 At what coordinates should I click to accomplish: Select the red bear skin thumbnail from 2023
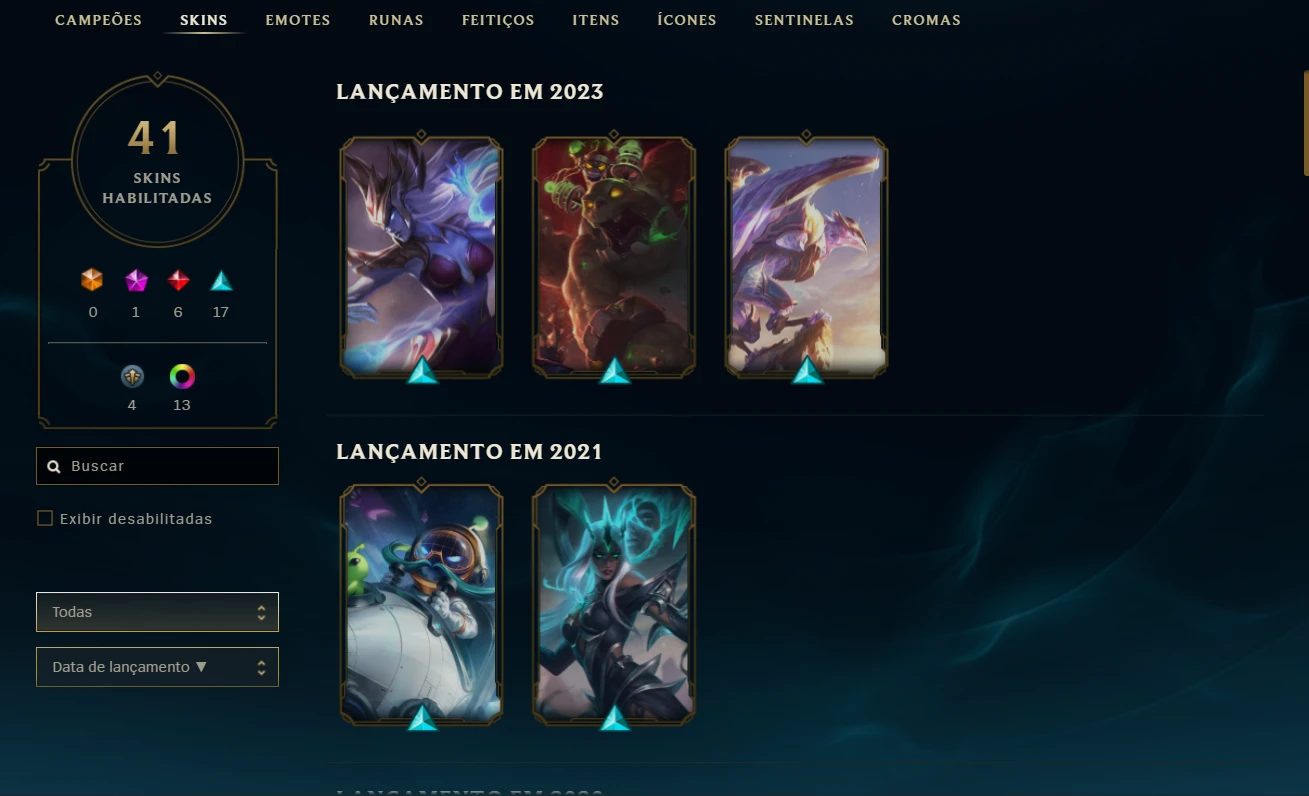coord(614,256)
